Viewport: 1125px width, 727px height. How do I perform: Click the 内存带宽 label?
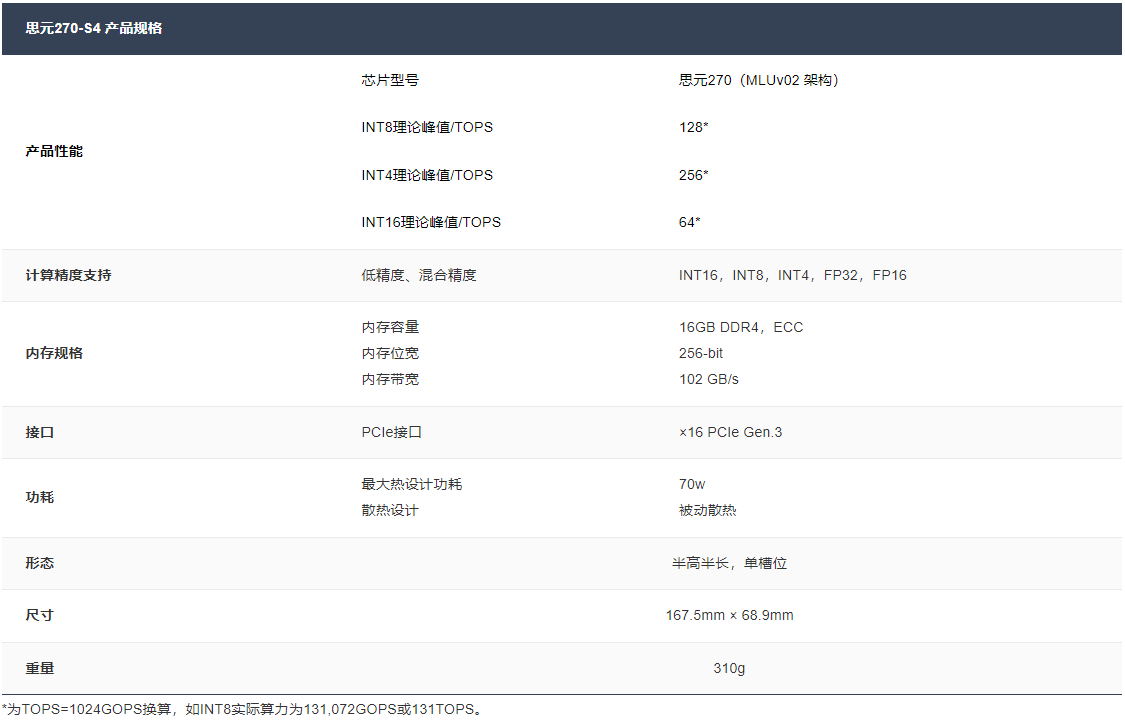click(x=390, y=380)
